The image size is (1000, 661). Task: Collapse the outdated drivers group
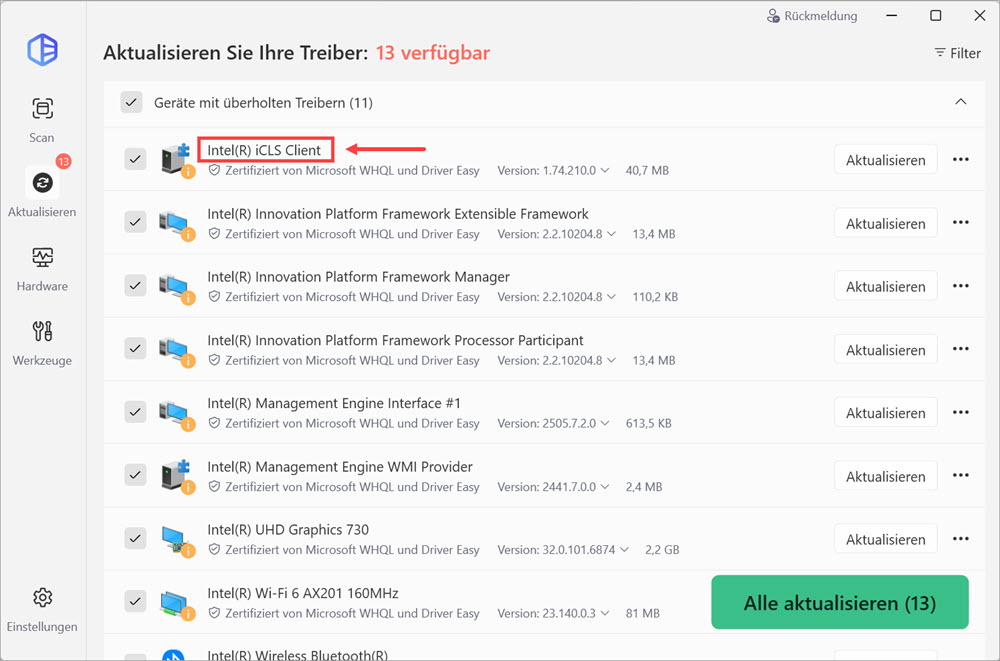[960, 102]
